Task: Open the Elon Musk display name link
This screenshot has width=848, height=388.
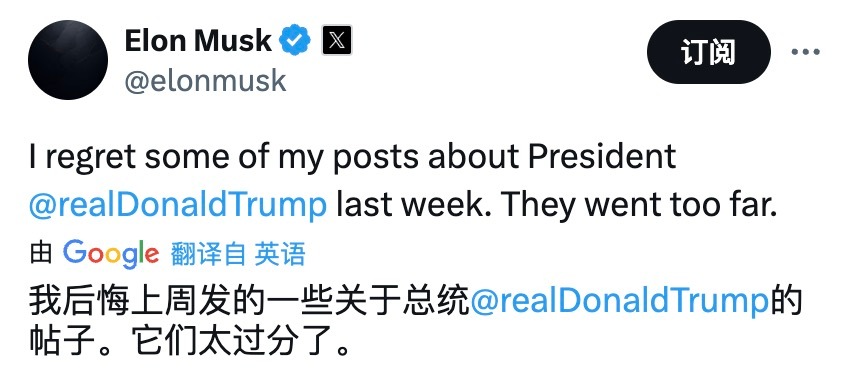Action: [x=198, y=41]
